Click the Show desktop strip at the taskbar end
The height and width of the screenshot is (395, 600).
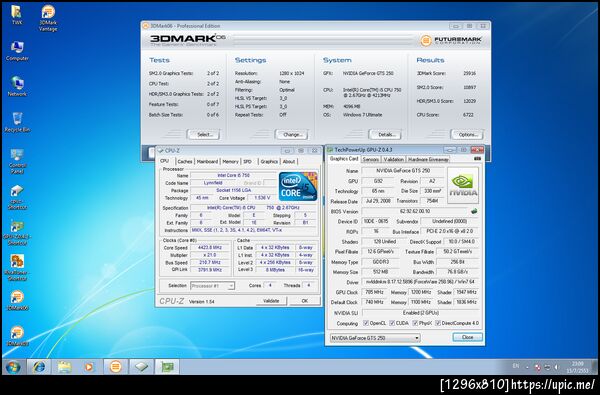596,367
